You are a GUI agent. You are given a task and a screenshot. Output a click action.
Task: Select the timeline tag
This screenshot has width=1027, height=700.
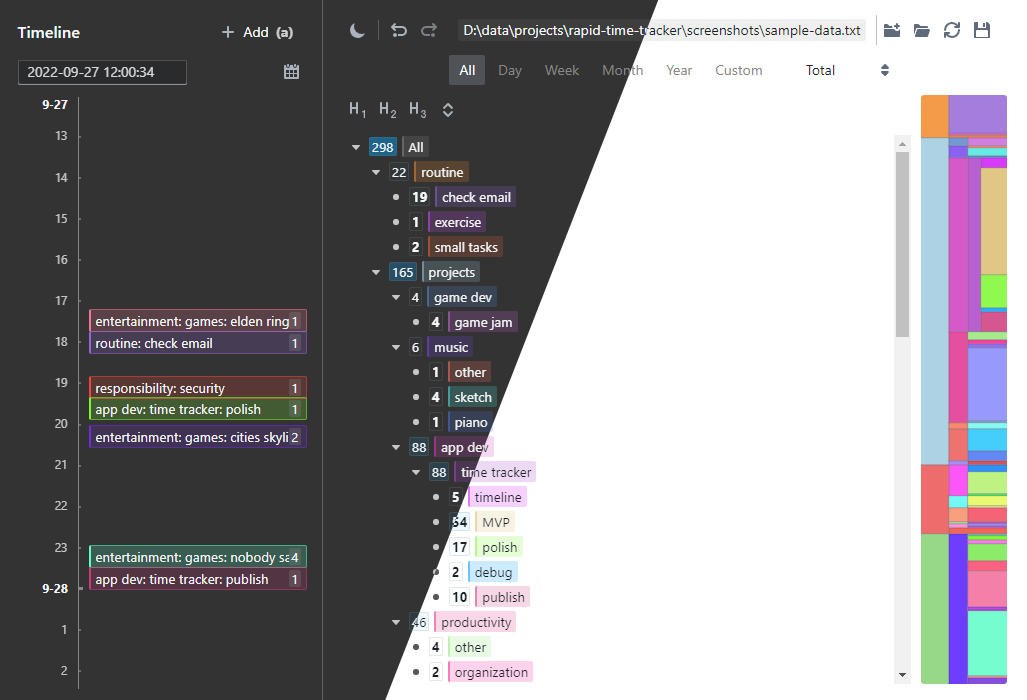(x=498, y=497)
